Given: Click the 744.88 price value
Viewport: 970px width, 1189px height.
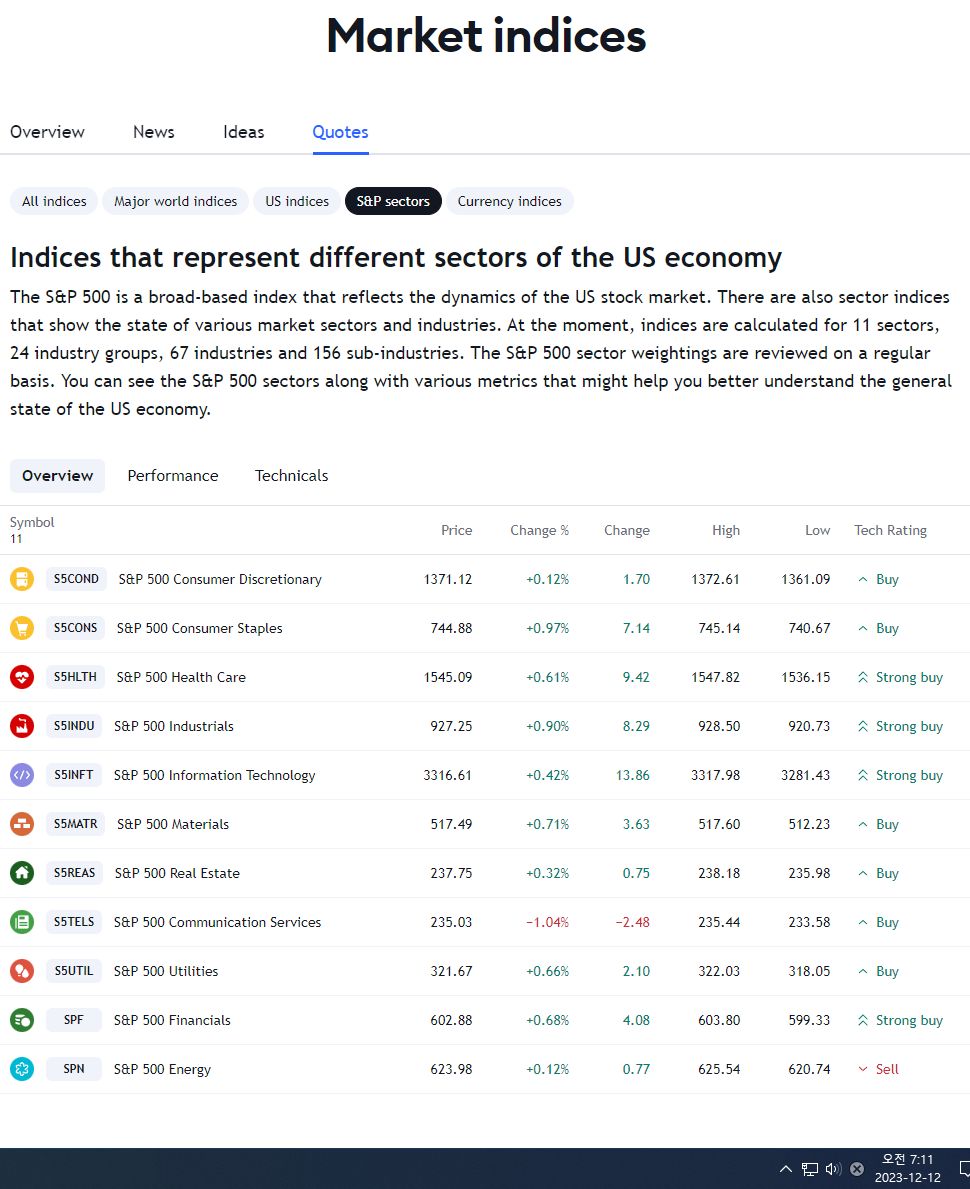Looking at the screenshot, I should [x=451, y=628].
